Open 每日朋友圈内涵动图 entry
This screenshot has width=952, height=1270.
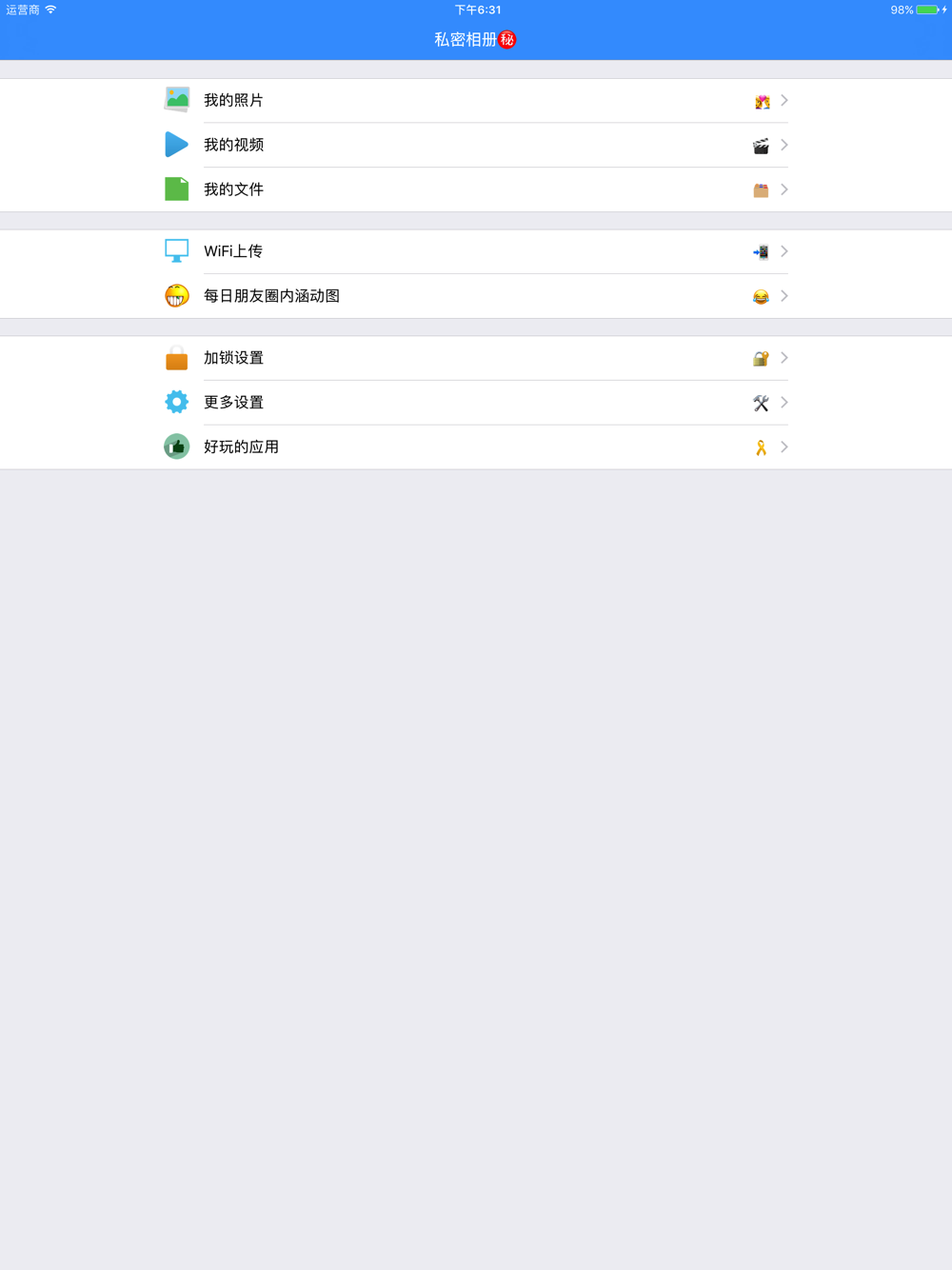click(476, 296)
